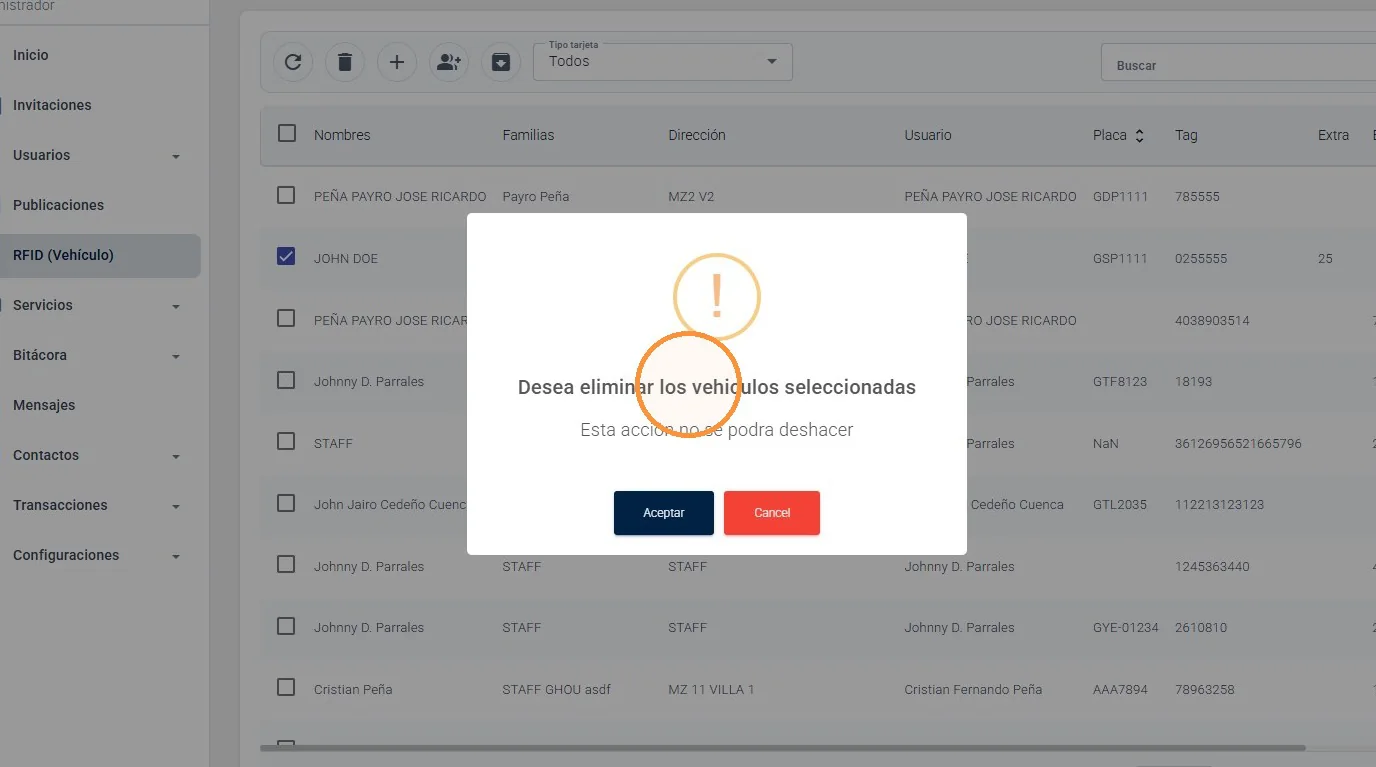Check the STAFF row with plate NaN
Screen dimensions: 1376x767
tap(286, 441)
